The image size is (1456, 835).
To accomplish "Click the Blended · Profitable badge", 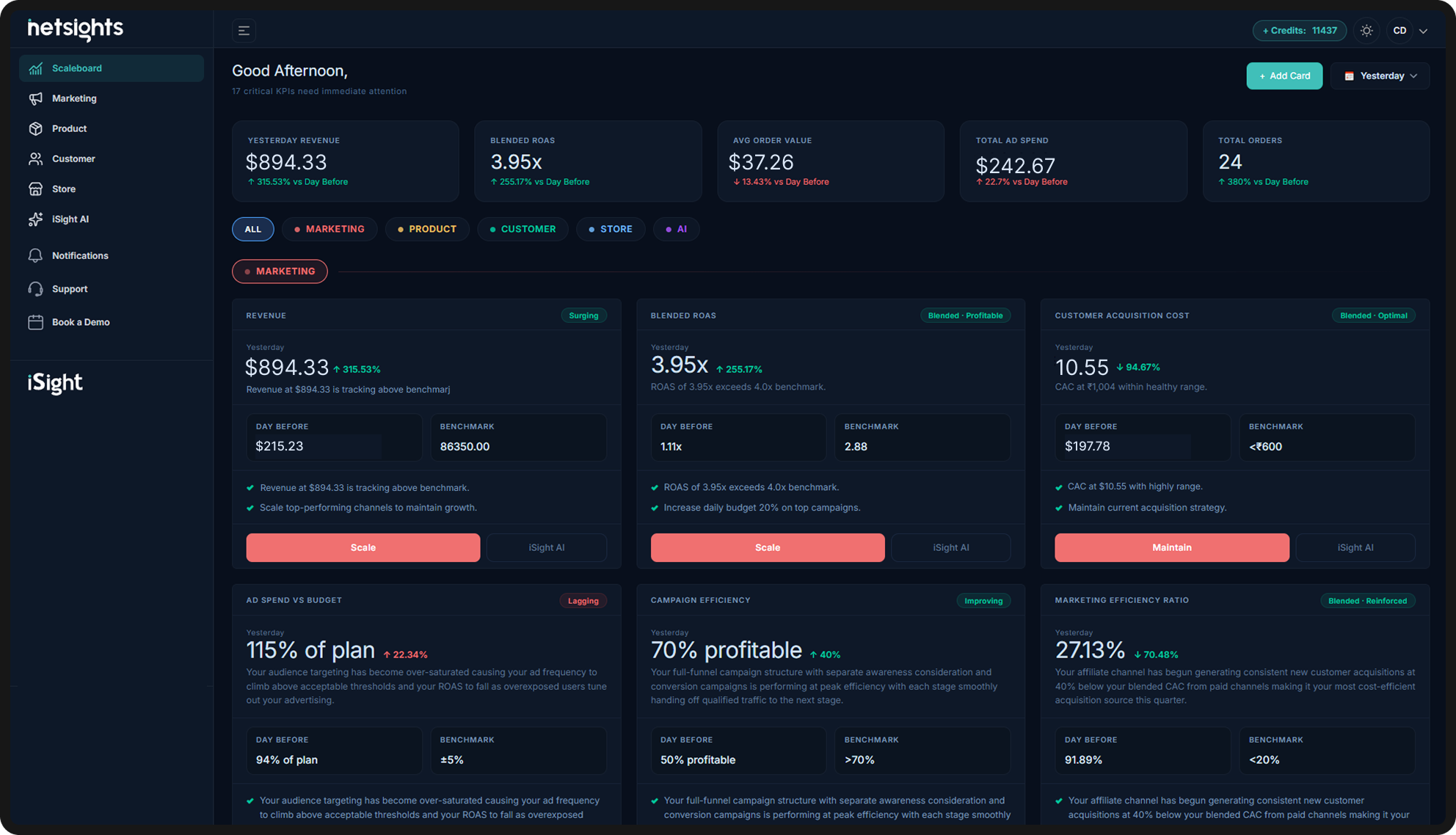I will pyautogui.click(x=965, y=316).
